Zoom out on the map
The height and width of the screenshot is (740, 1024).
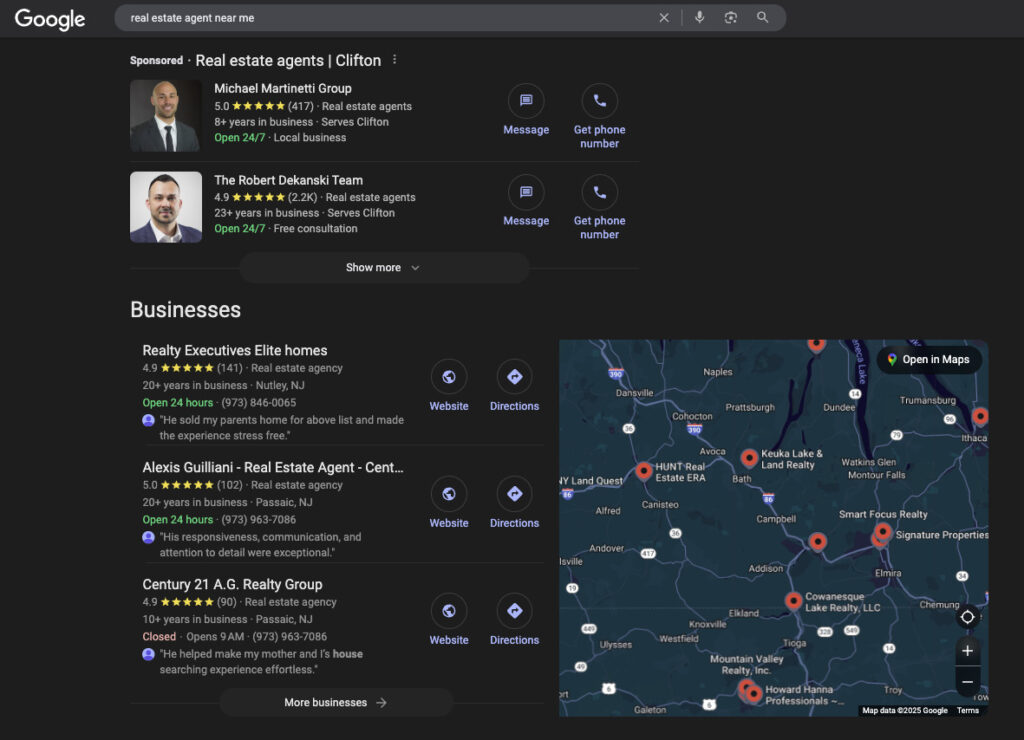click(x=967, y=681)
